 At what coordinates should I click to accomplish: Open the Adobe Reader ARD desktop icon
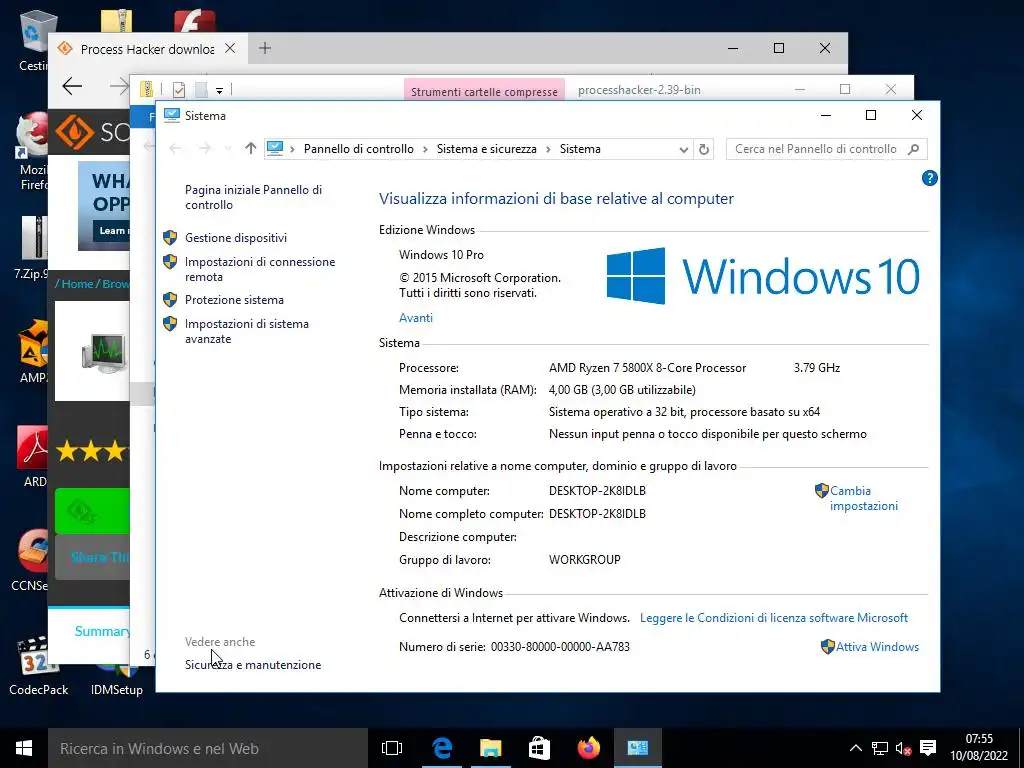[34, 456]
